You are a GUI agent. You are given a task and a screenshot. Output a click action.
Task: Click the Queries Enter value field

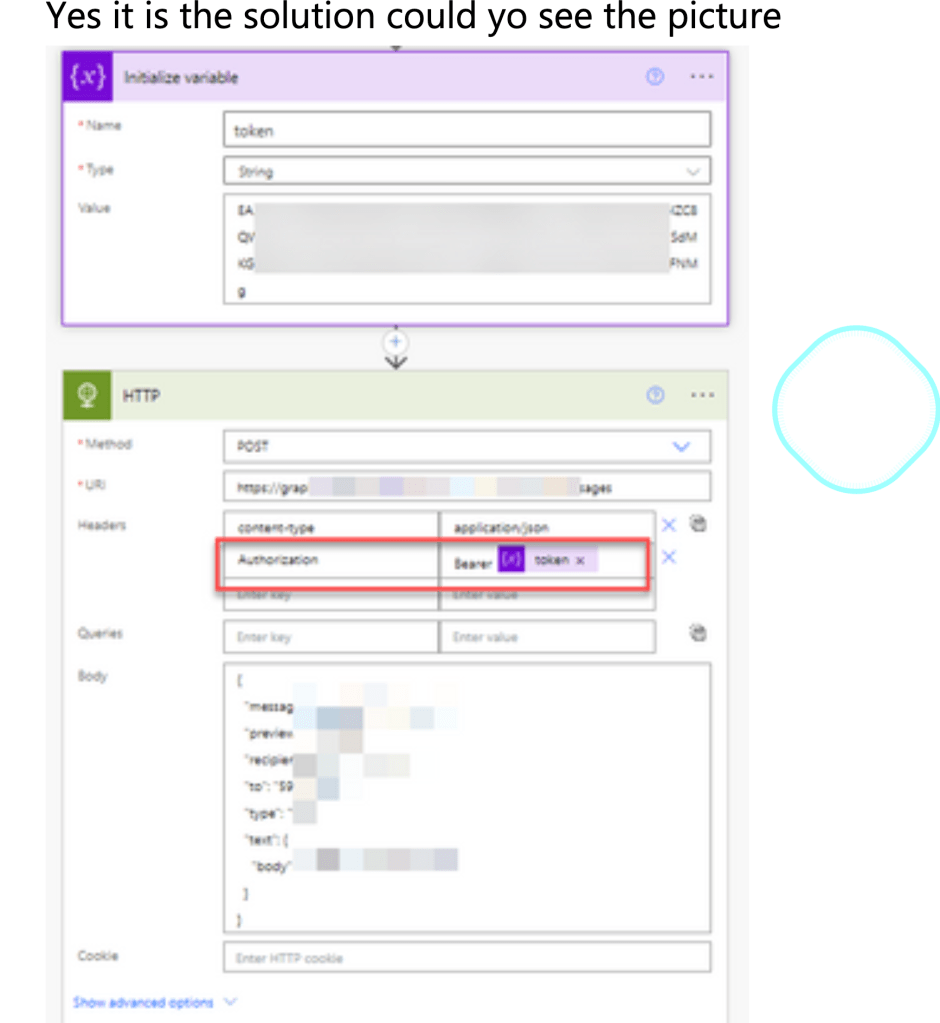(547, 637)
